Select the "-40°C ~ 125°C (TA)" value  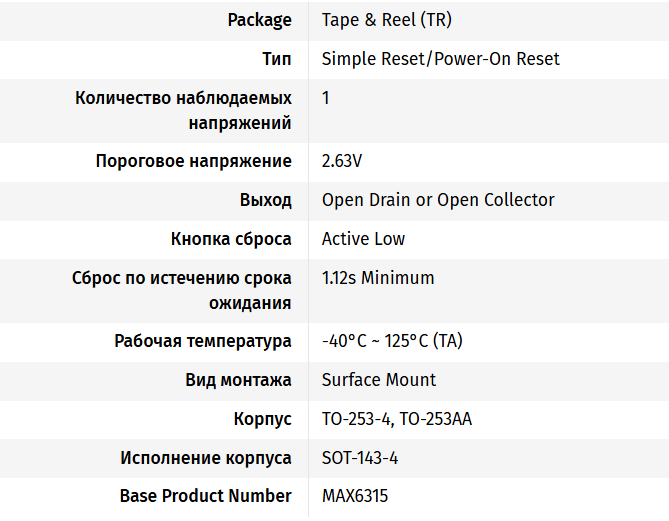392,341
